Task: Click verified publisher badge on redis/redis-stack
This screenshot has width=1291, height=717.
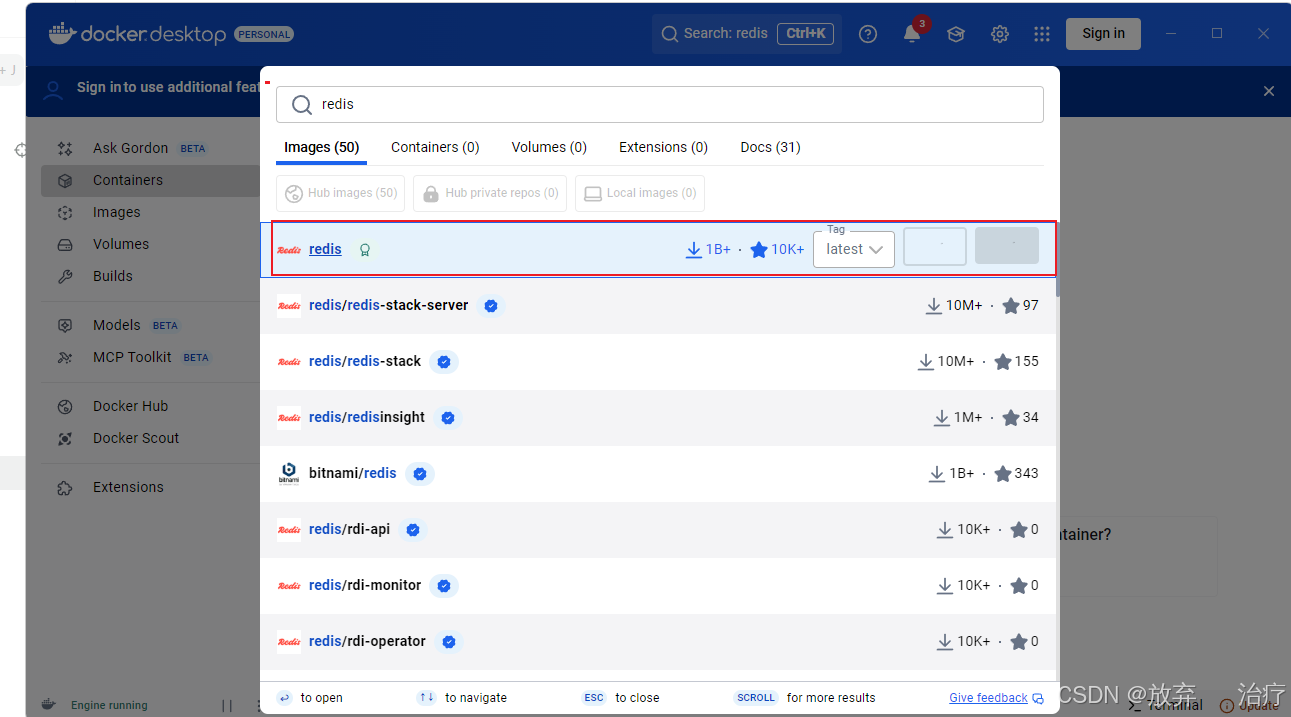Action: click(x=444, y=362)
